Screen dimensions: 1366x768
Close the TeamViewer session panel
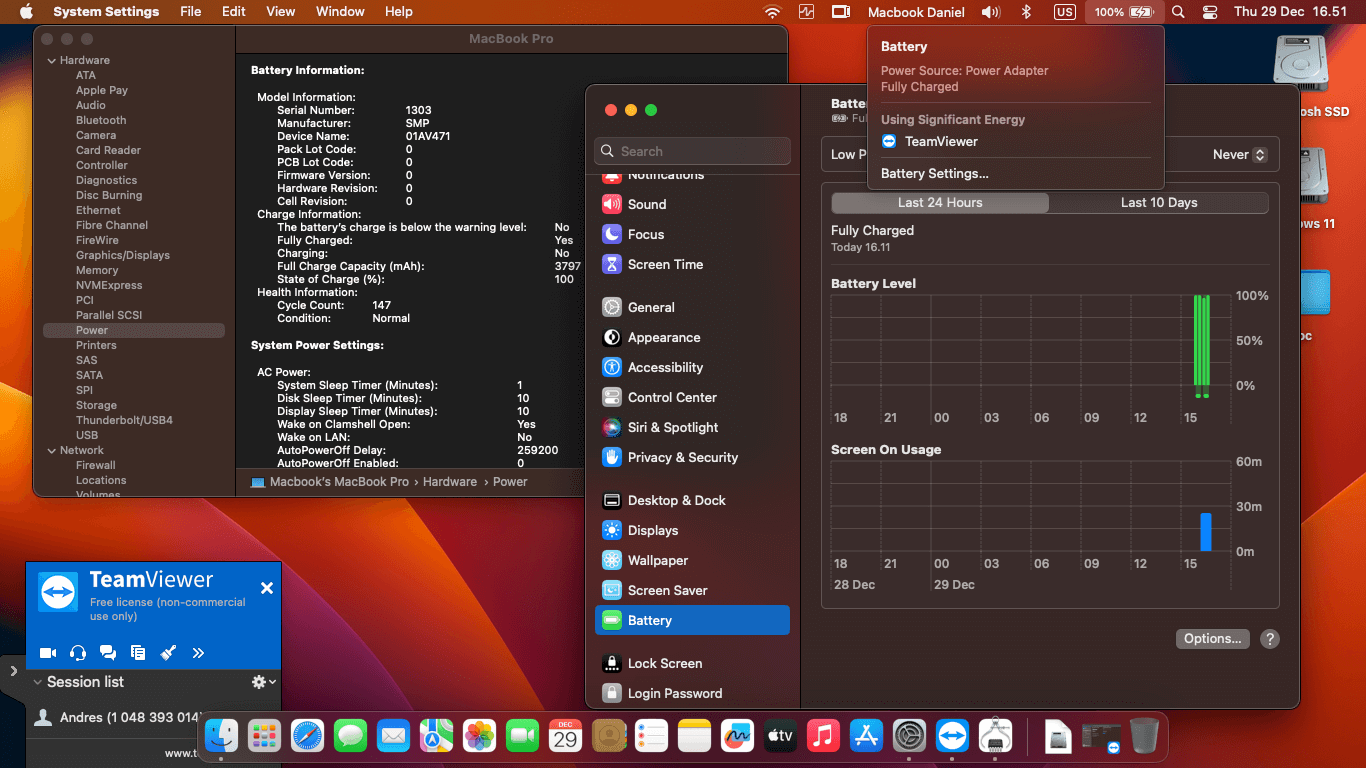click(x=267, y=588)
